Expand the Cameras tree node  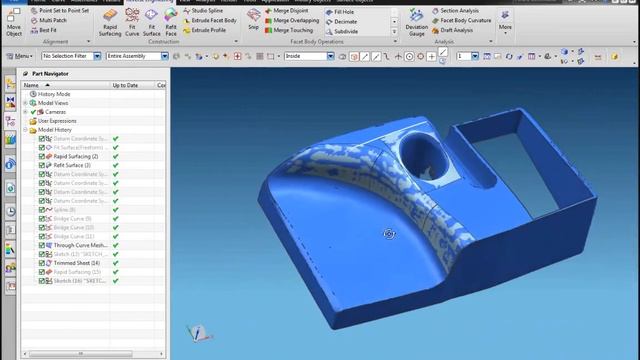[x=25, y=112]
